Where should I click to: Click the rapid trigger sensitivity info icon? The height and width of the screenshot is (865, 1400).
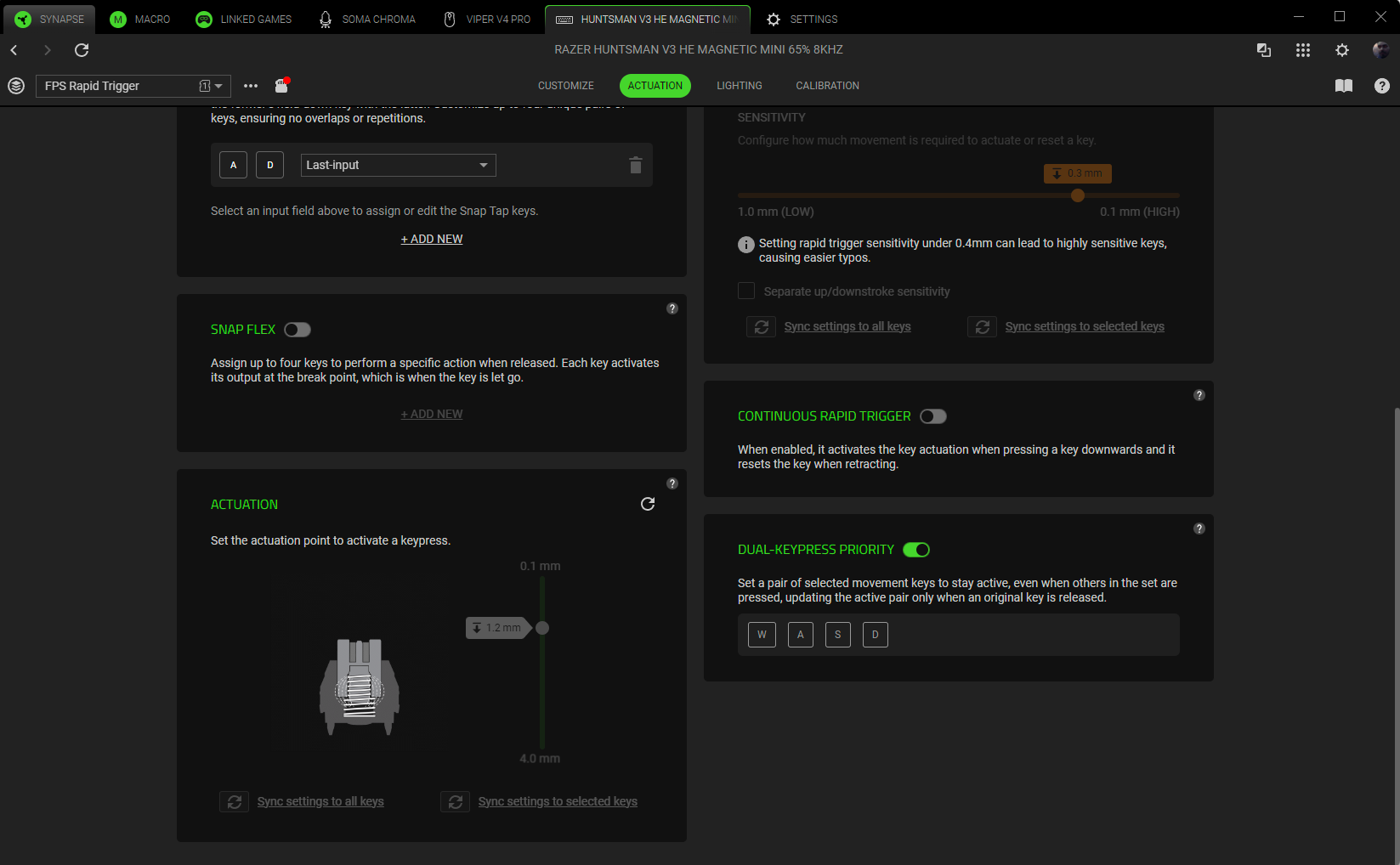[746, 245]
